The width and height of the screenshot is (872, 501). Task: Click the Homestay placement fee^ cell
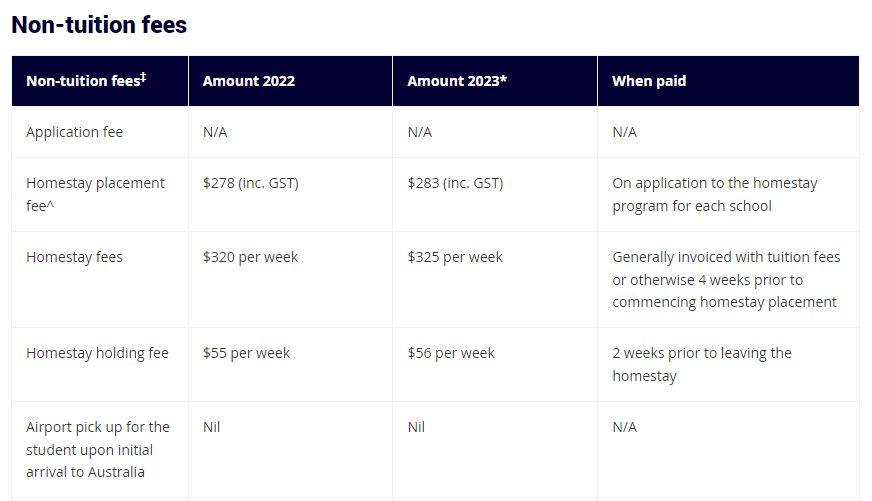(95, 195)
